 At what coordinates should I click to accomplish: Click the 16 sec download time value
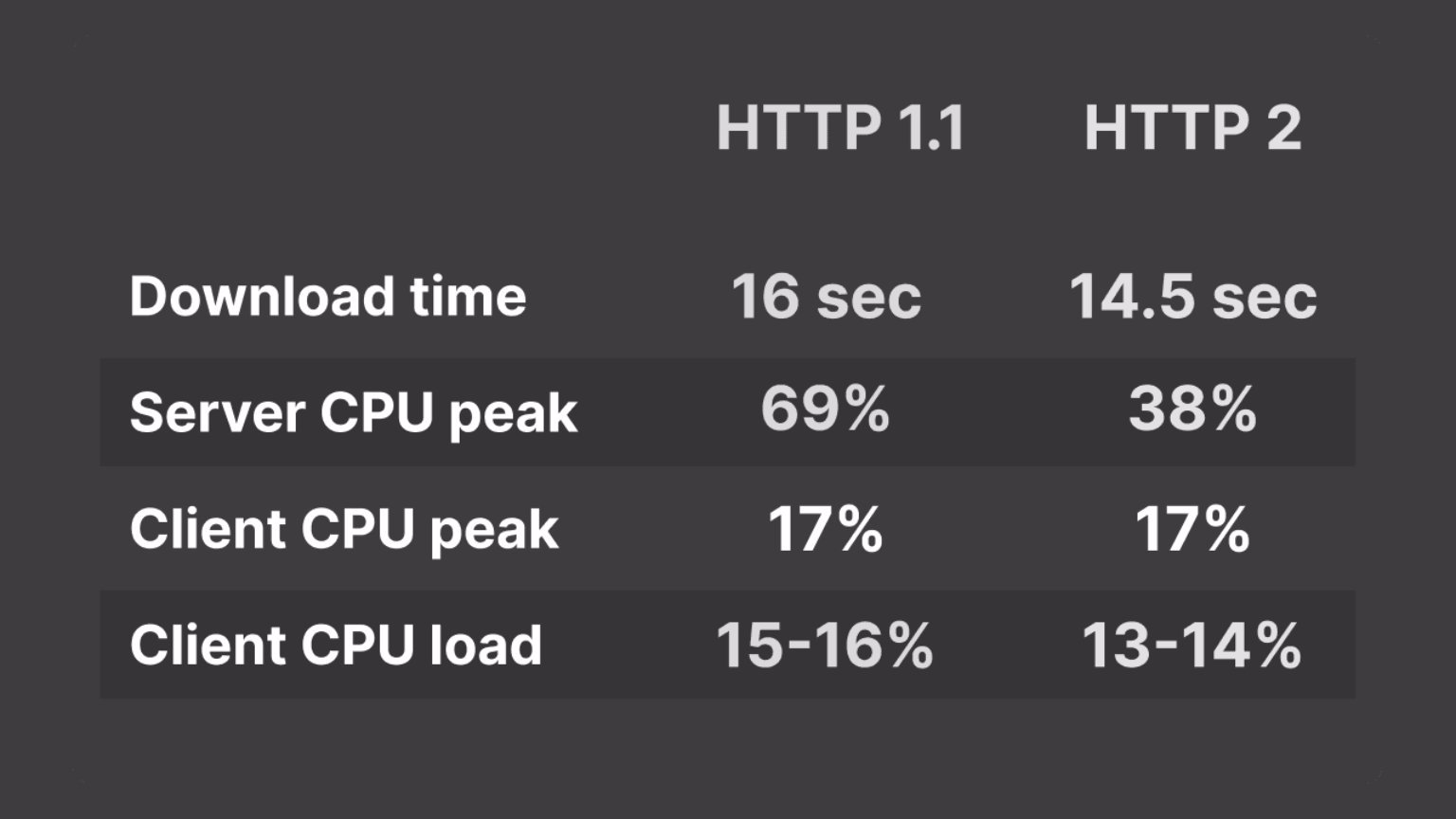[826, 297]
